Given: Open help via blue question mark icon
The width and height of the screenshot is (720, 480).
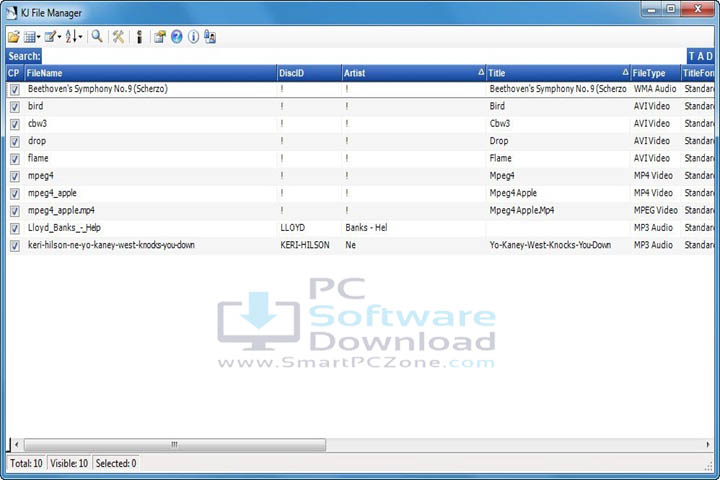Looking at the screenshot, I should 177,36.
